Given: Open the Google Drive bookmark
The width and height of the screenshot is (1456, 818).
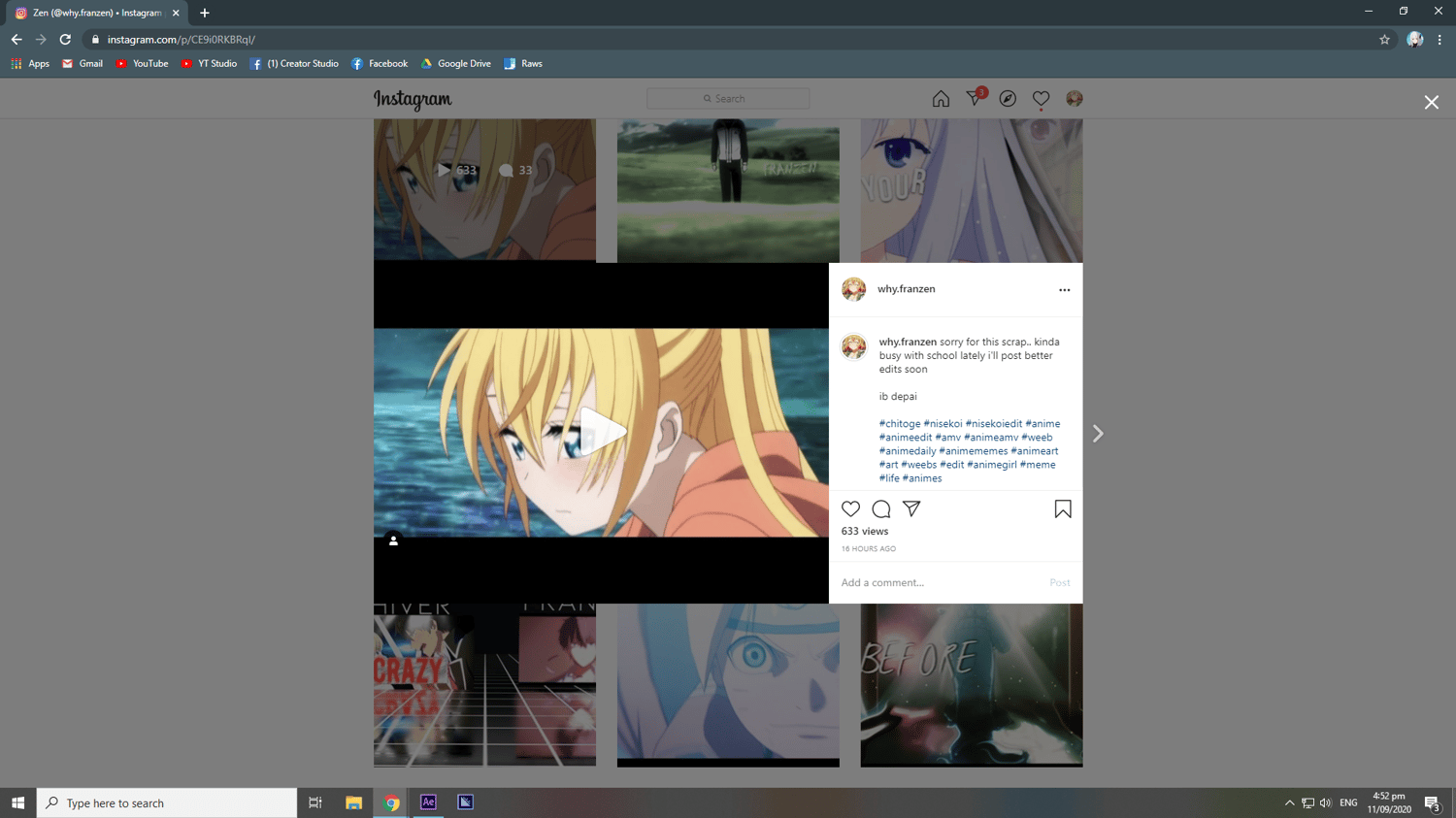Looking at the screenshot, I should pyautogui.click(x=456, y=64).
